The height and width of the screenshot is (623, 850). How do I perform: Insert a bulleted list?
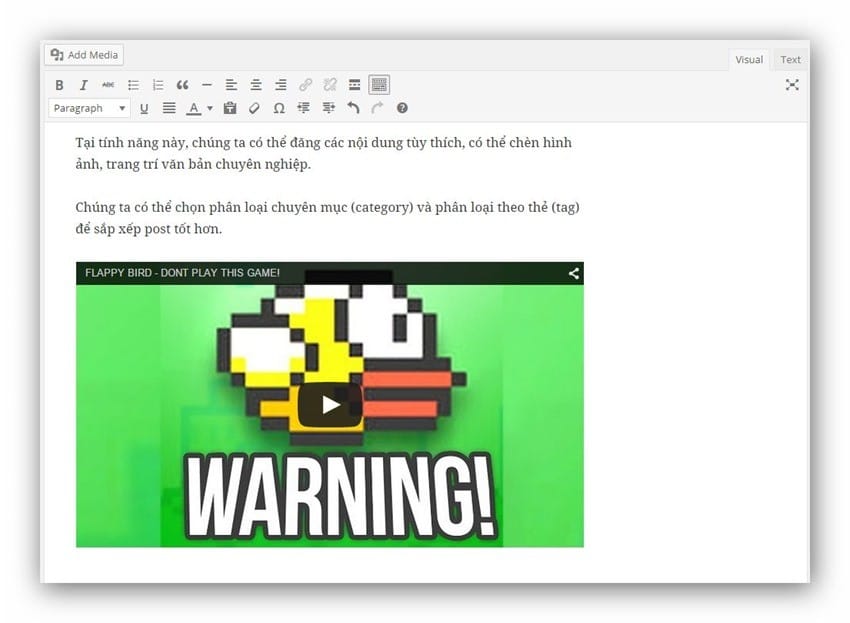tap(133, 85)
